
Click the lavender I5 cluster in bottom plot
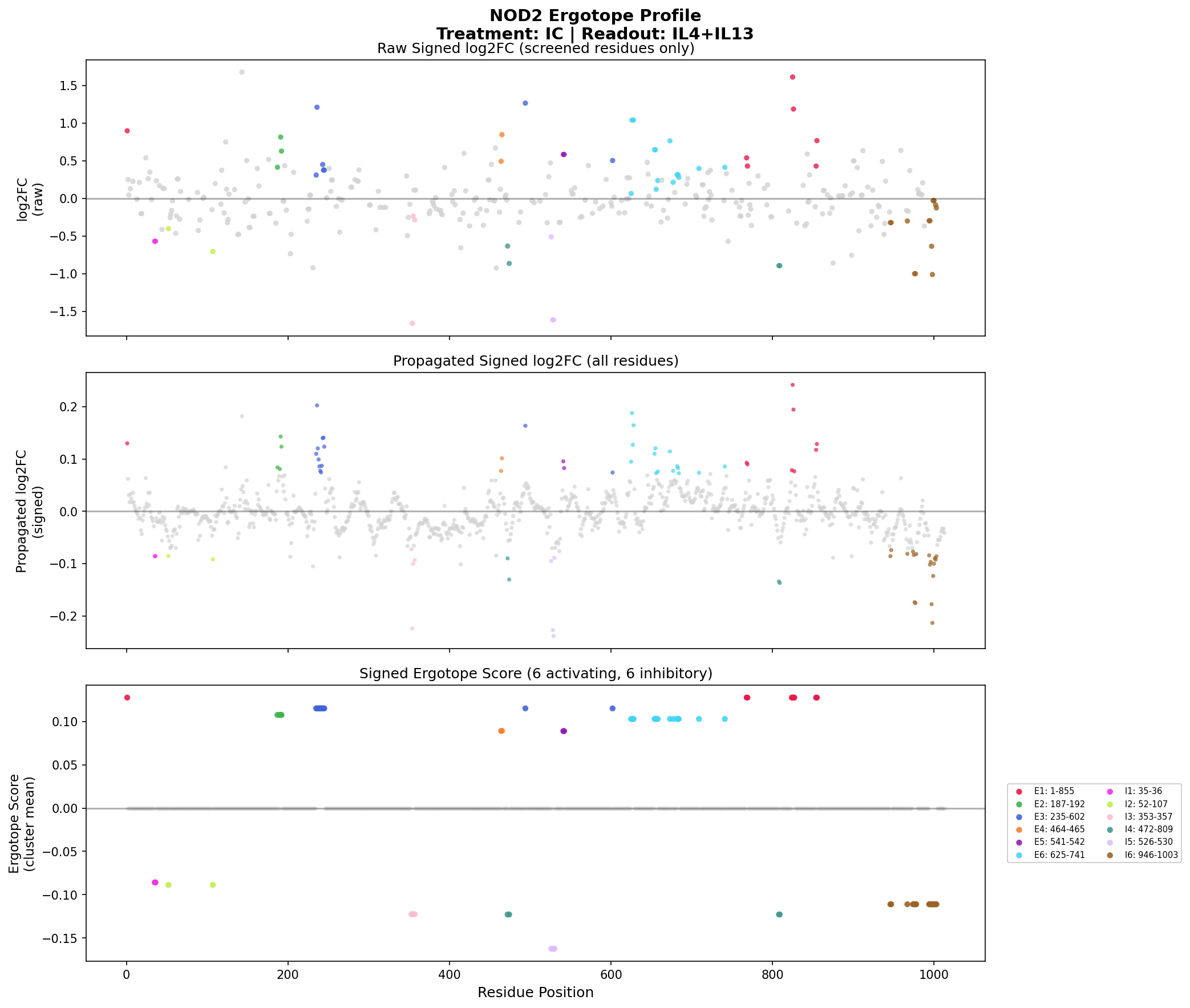[x=552, y=949]
